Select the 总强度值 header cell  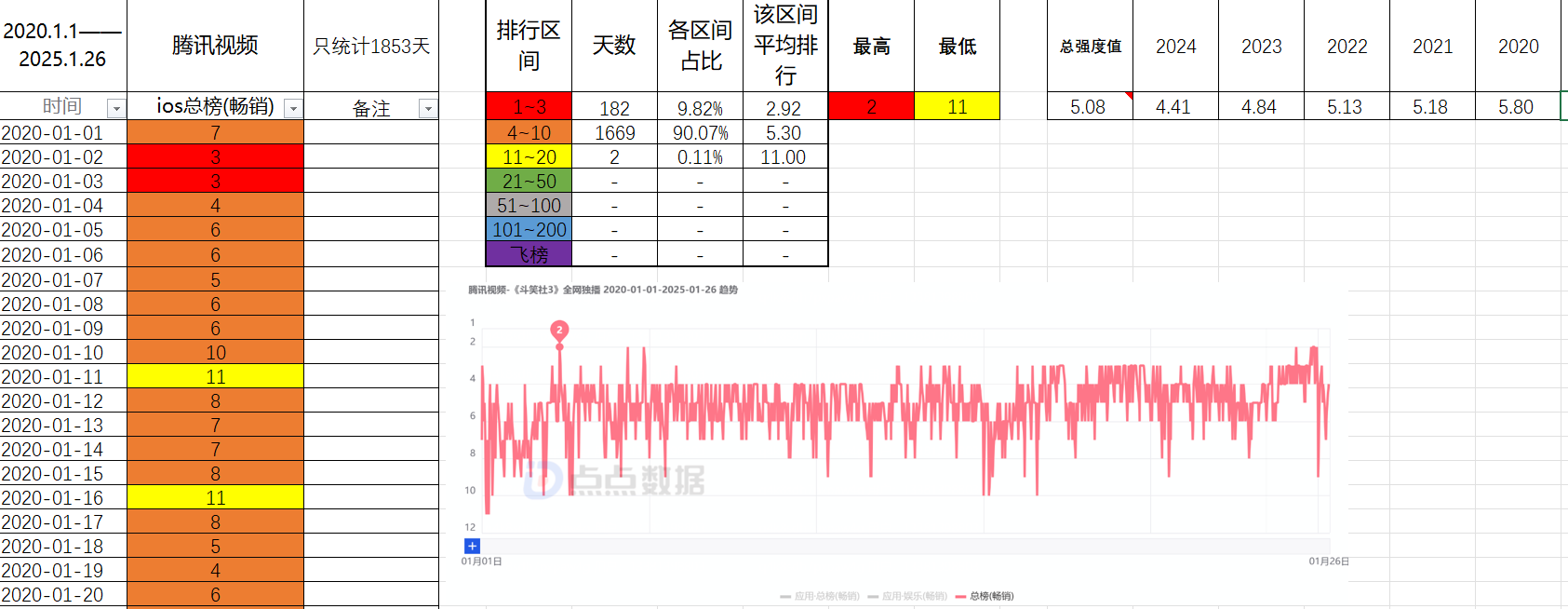click(1090, 46)
